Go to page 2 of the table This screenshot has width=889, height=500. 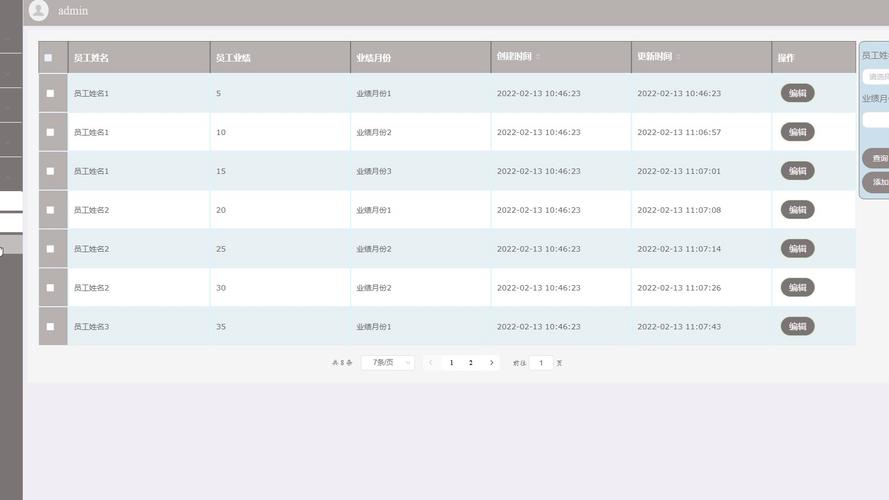[x=471, y=363]
